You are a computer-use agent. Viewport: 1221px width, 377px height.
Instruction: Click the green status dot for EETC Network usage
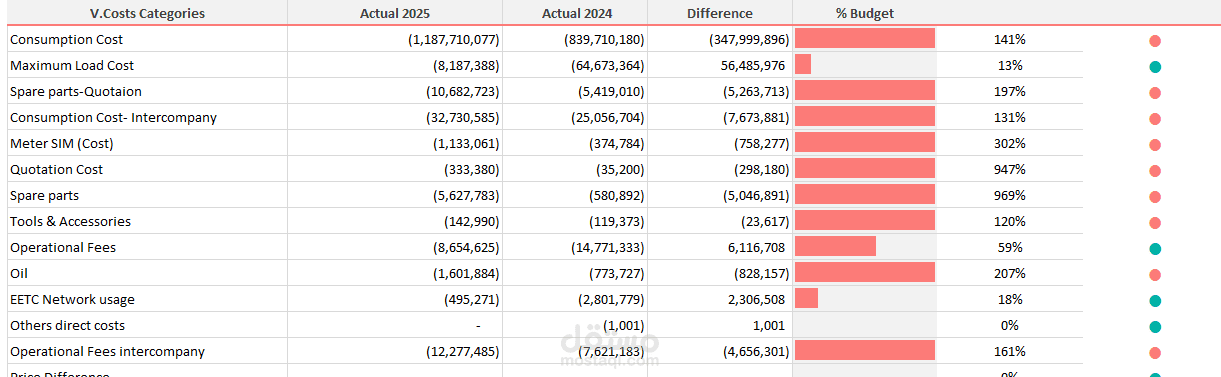coord(1155,301)
